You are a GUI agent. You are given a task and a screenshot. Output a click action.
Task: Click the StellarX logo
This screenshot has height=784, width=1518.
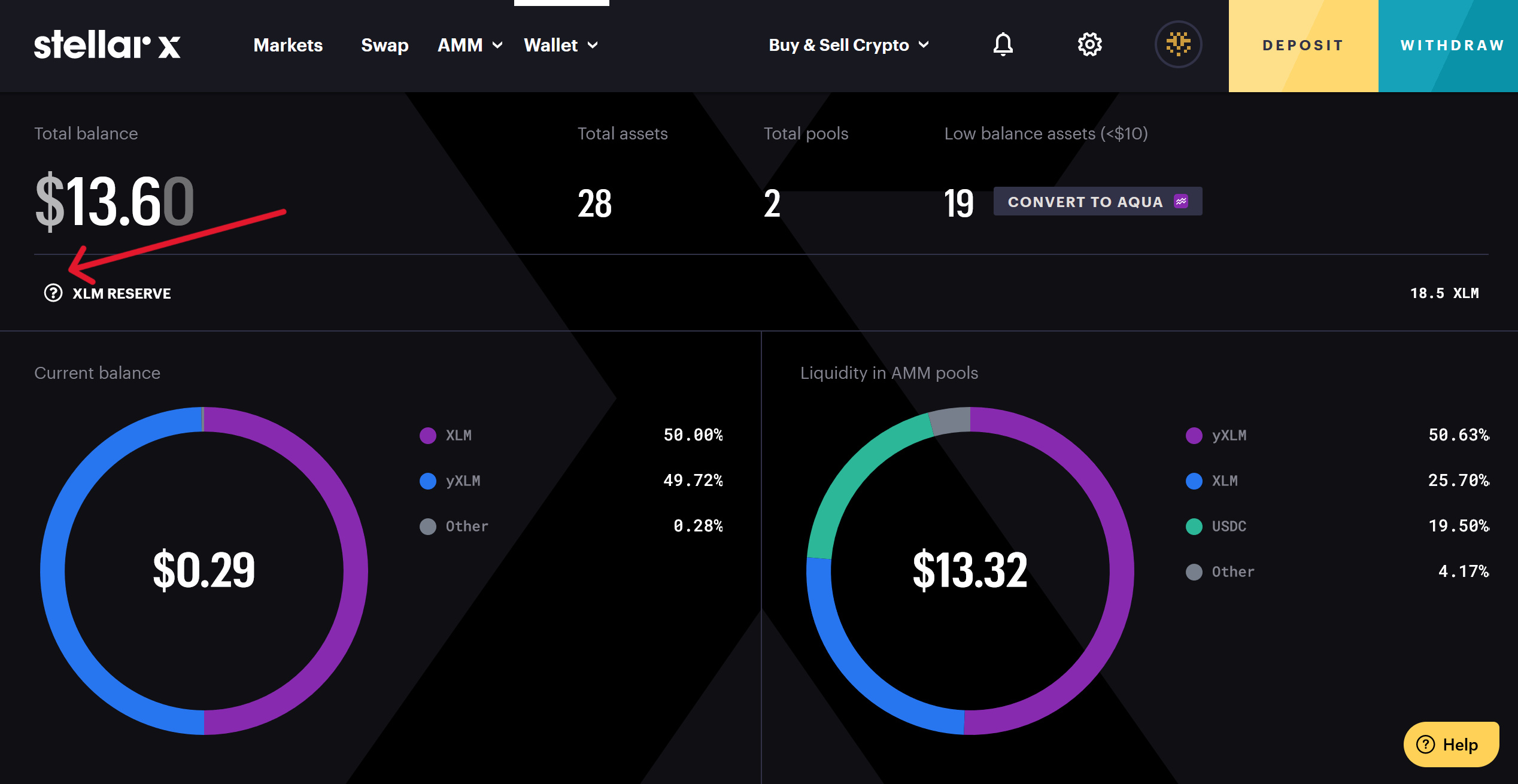click(x=107, y=45)
